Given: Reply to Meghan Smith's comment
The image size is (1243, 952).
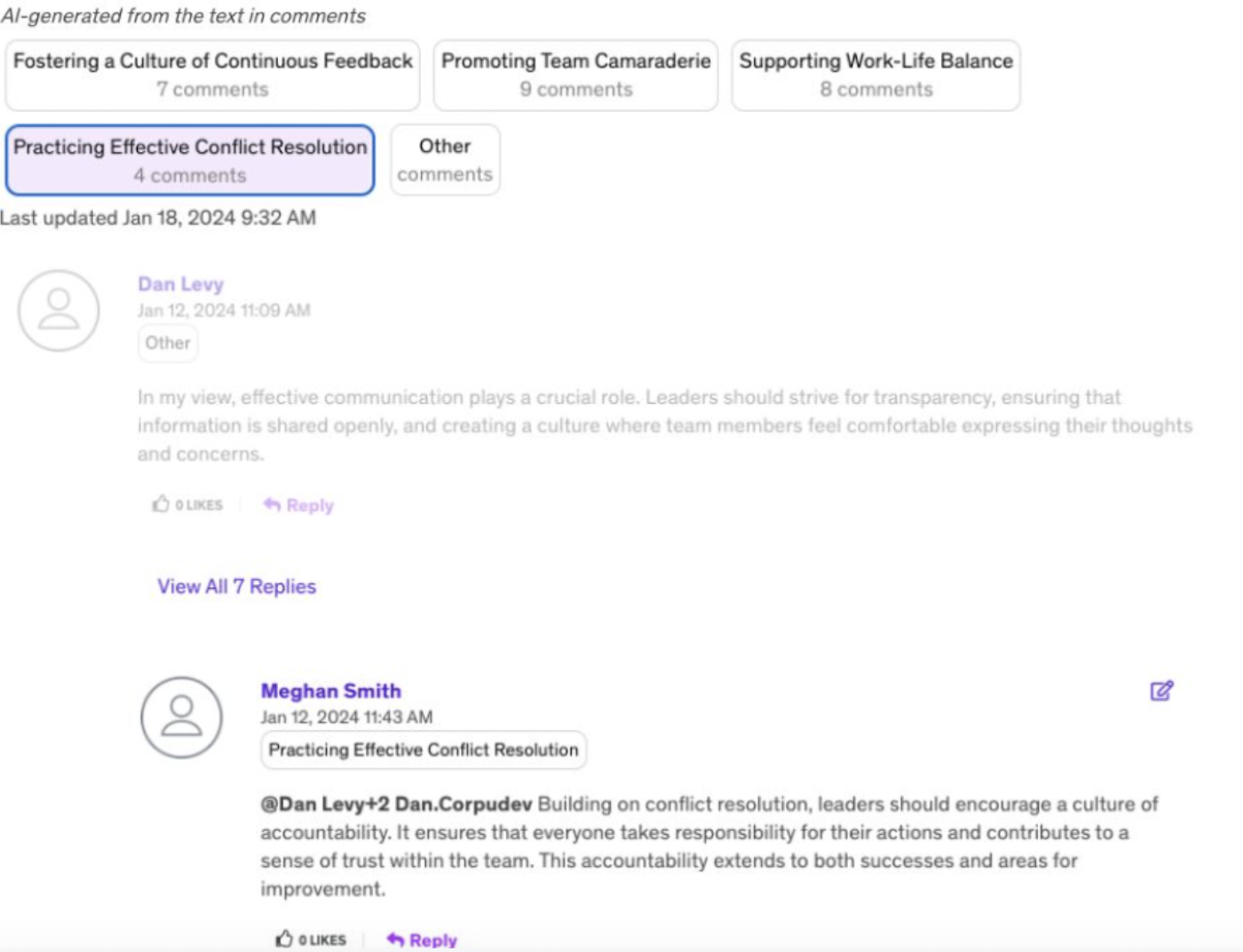Looking at the screenshot, I should point(423,940).
